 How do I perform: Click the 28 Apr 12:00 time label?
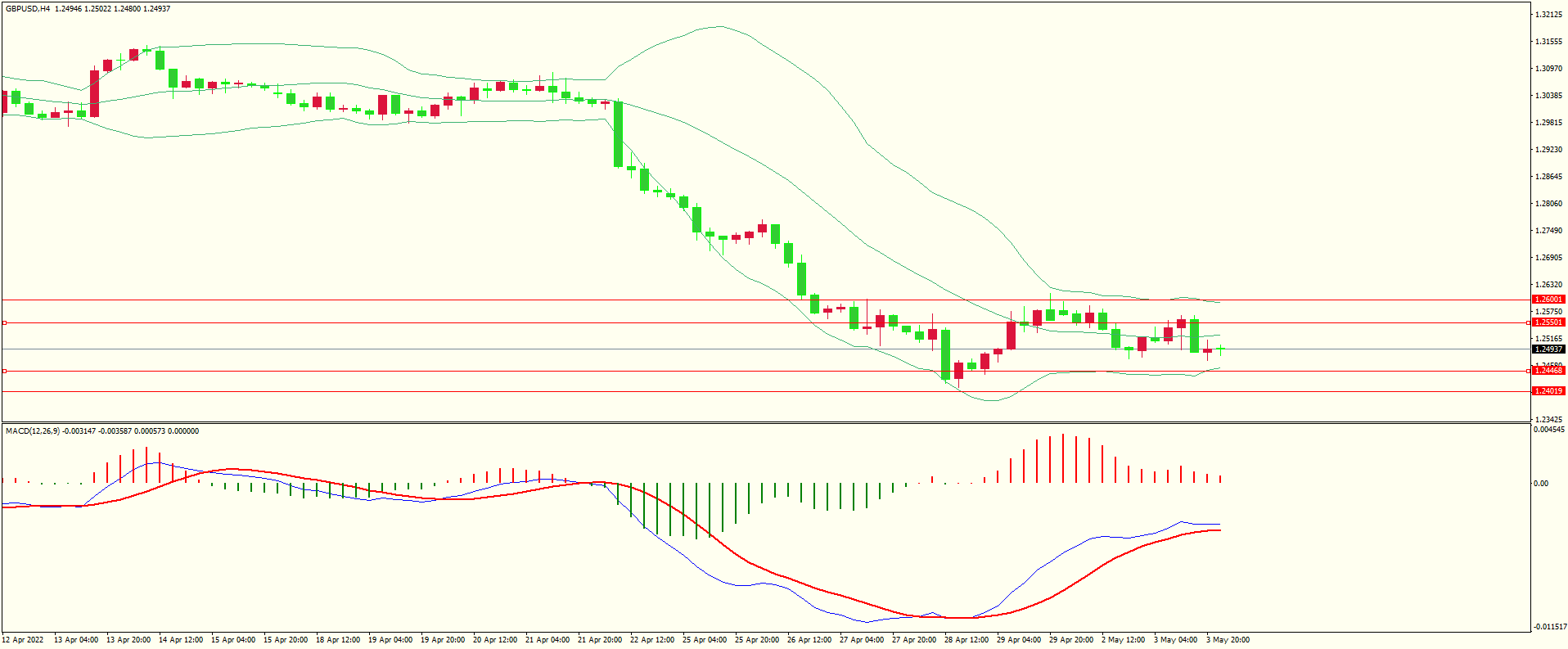pos(966,640)
